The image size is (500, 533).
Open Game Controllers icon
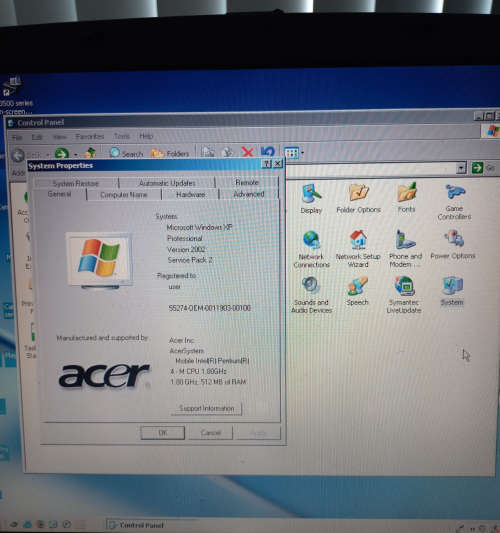tap(454, 202)
